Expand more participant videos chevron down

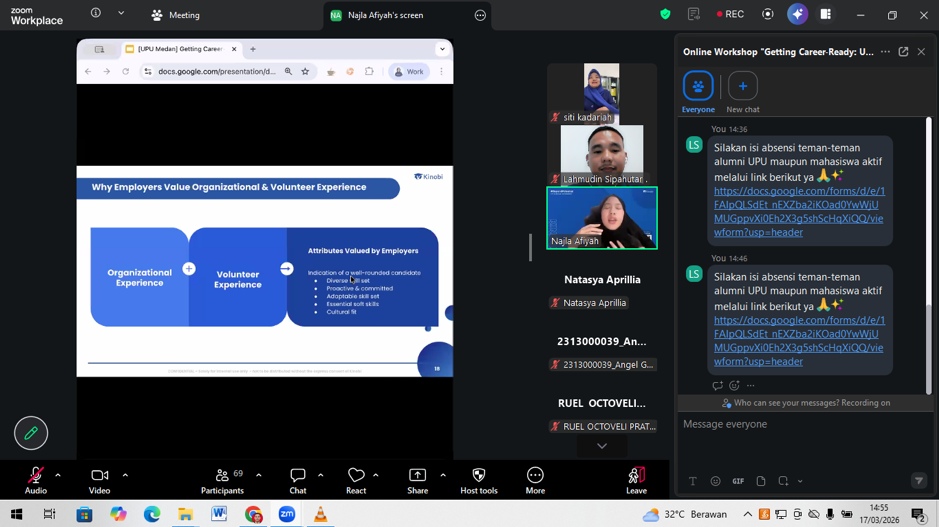[x=602, y=446]
